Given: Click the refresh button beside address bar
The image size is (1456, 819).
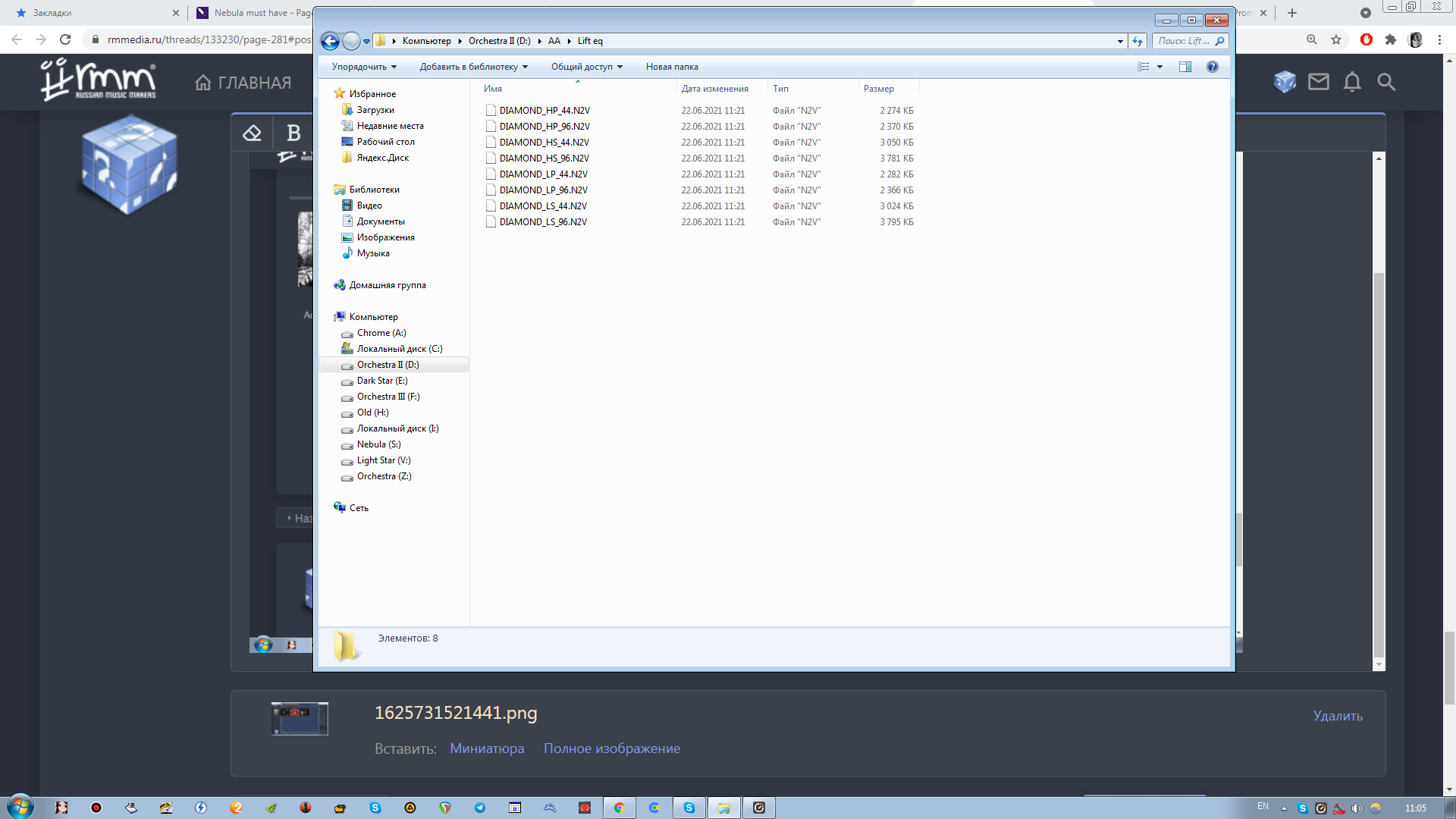Looking at the screenshot, I should click(x=1137, y=41).
